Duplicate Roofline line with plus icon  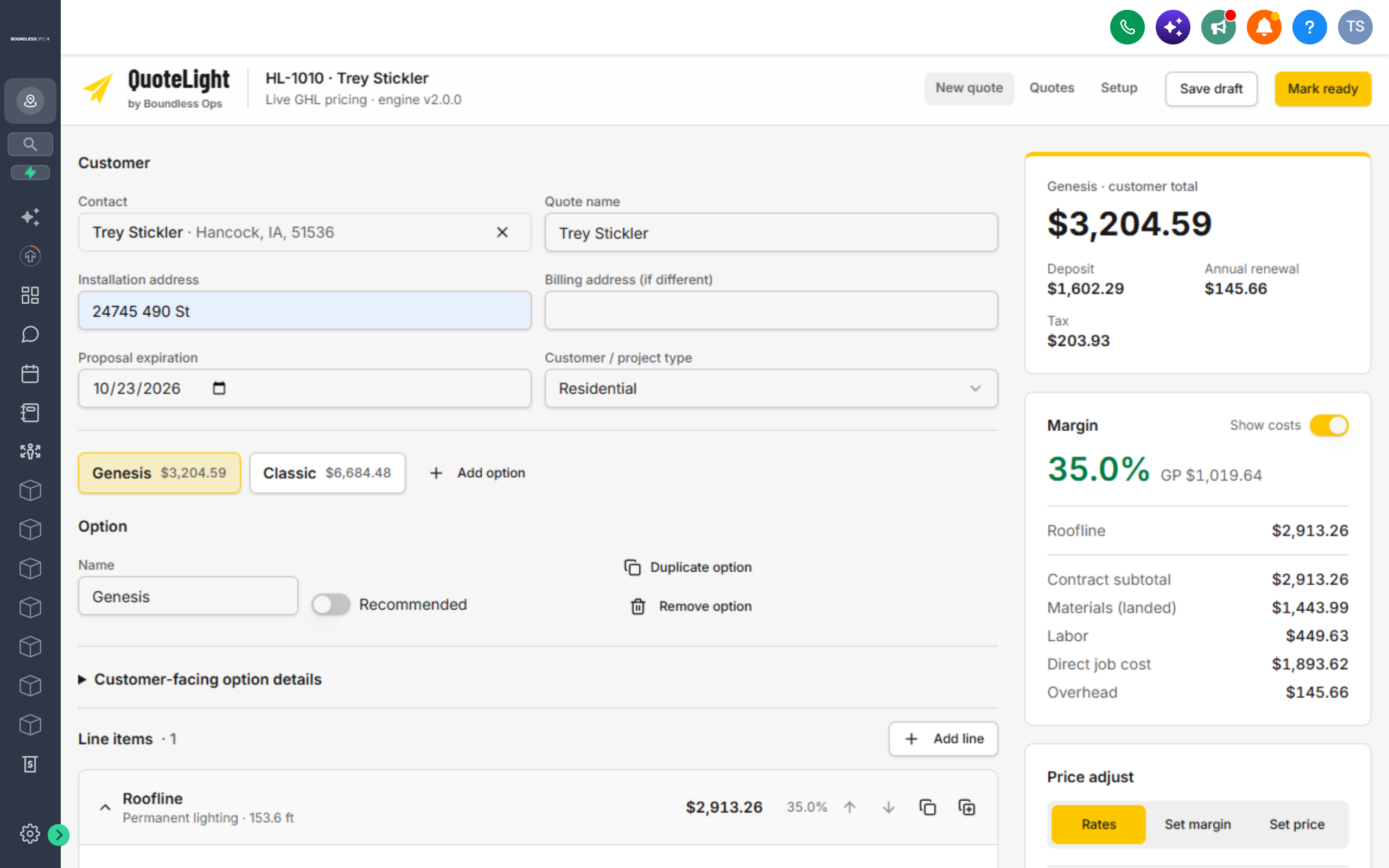pos(966,807)
